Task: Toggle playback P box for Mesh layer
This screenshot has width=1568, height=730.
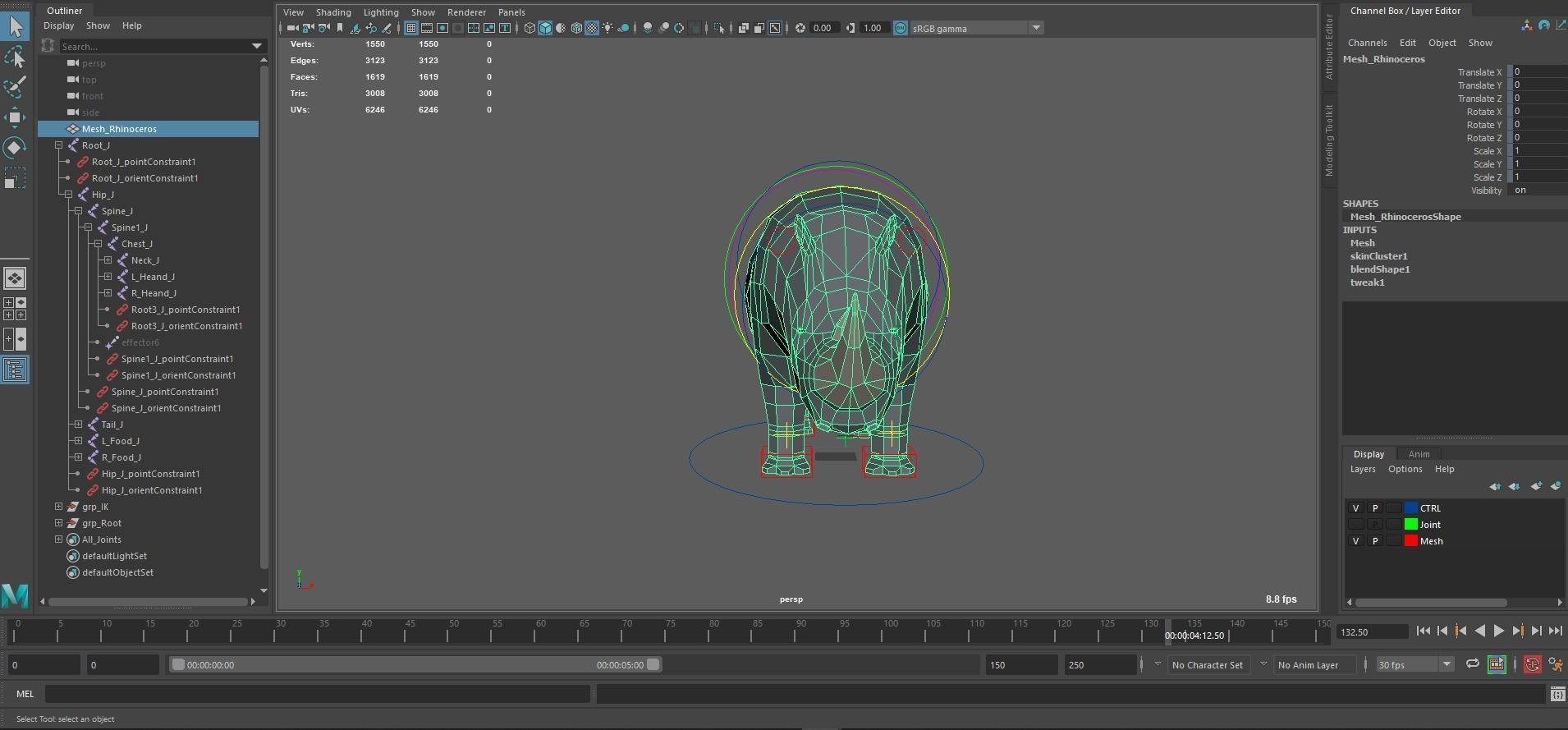Action: click(x=1375, y=541)
